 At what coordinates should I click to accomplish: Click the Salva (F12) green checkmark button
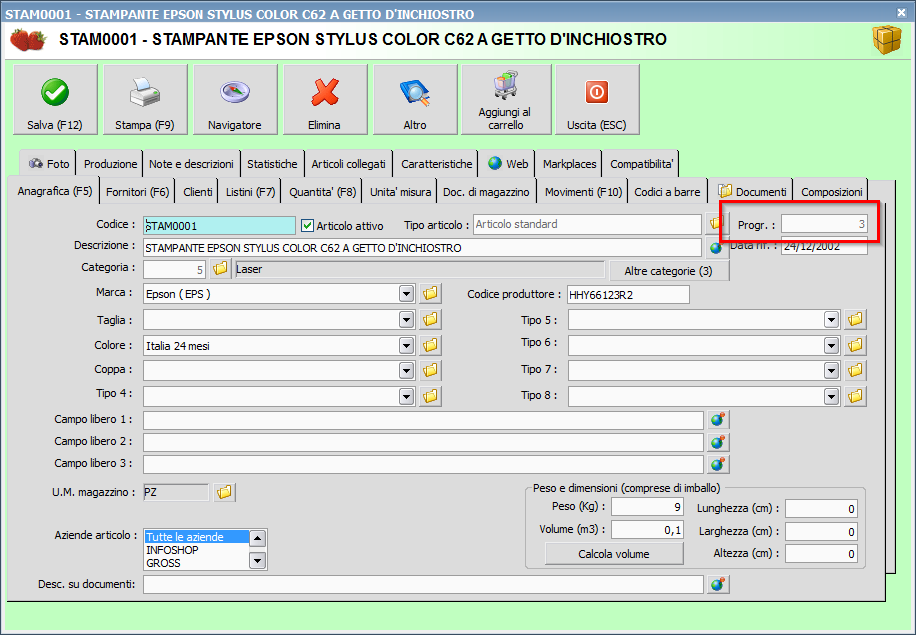point(55,100)
